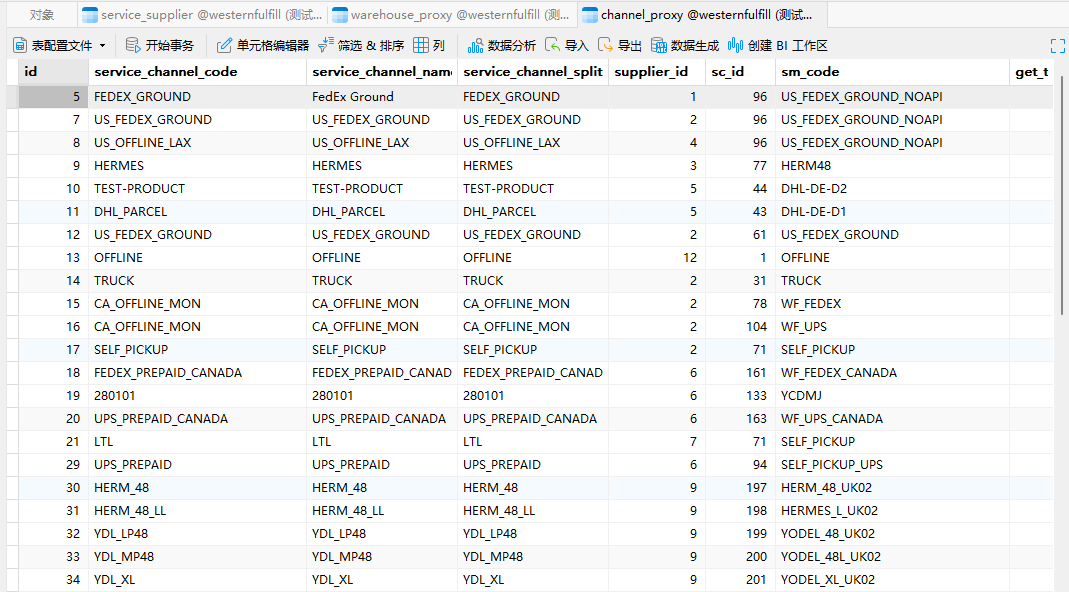
Task: Click the 导出 label
Action: [629, 46]
